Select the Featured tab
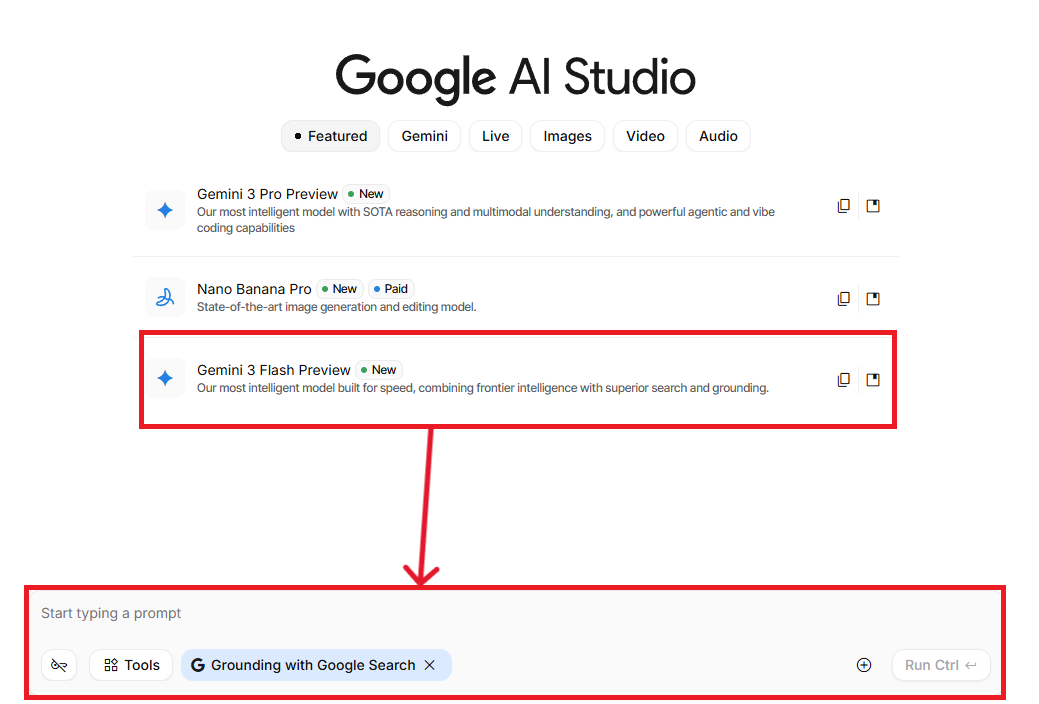 [x=330, y=136]
